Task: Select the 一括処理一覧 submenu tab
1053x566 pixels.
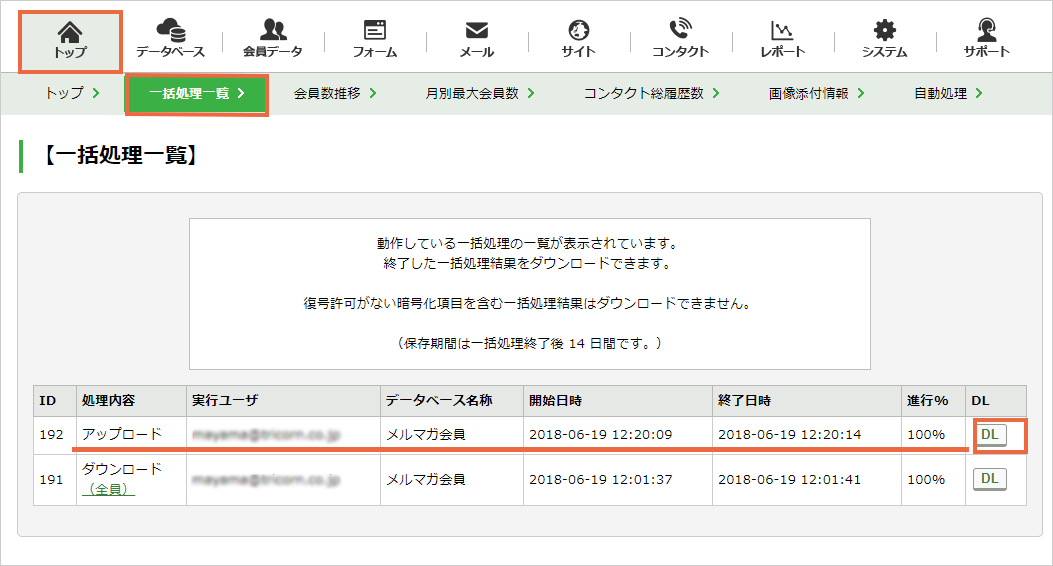Action: 197,93
